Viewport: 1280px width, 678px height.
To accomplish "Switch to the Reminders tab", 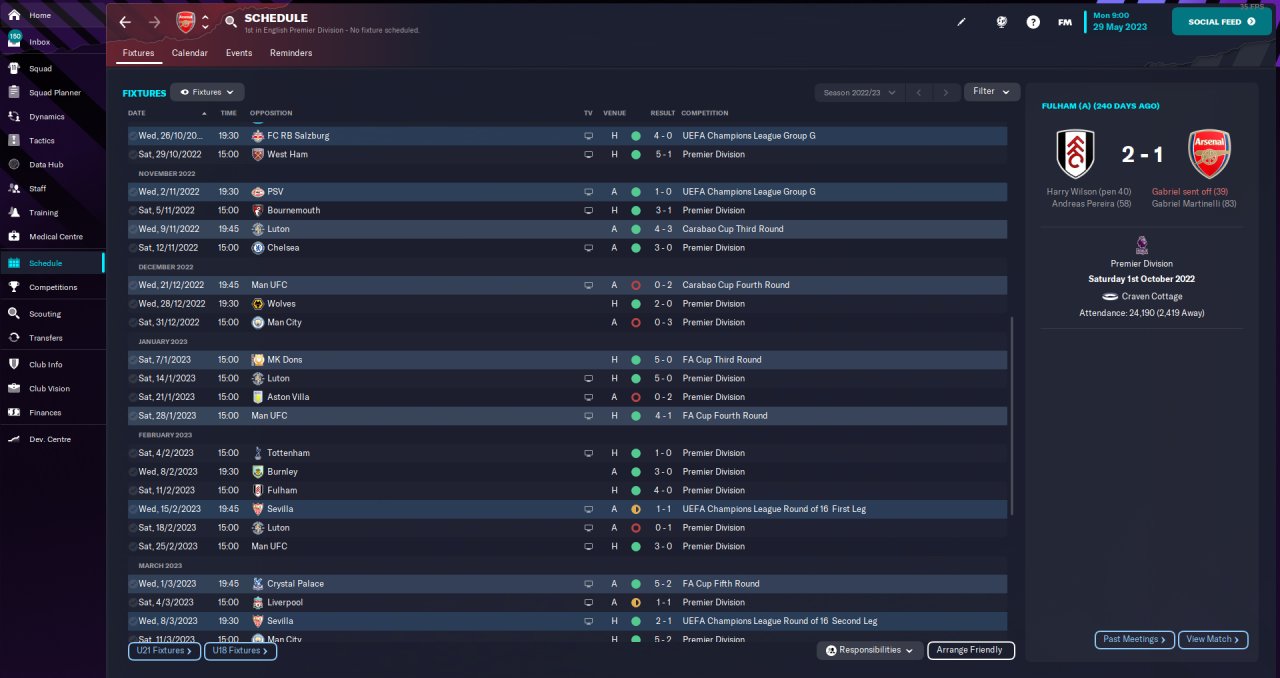I will coord(291,53).
